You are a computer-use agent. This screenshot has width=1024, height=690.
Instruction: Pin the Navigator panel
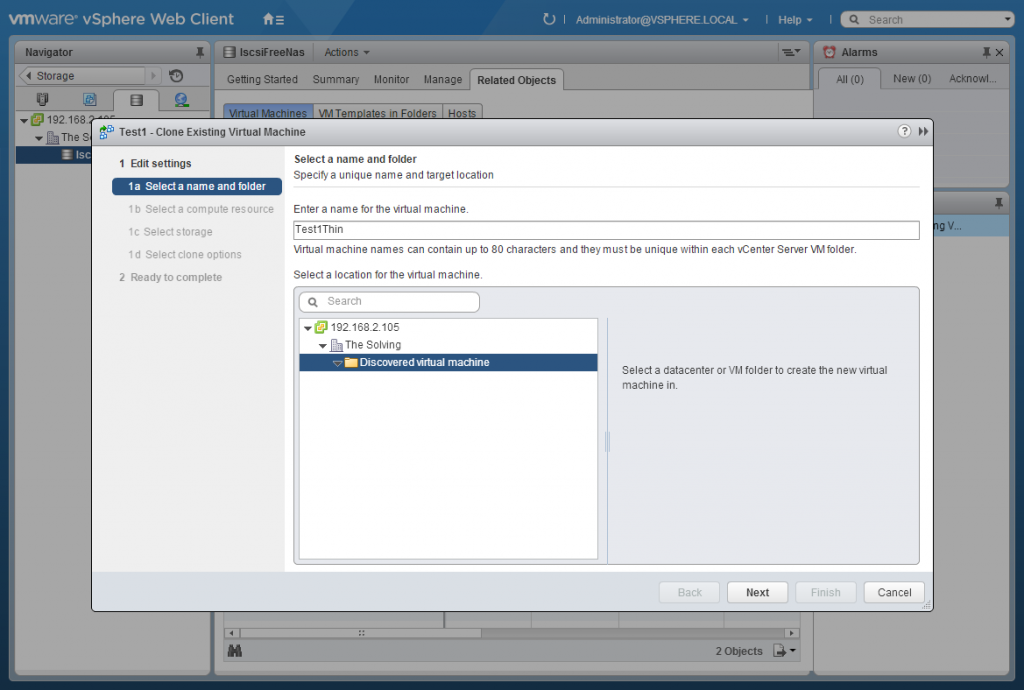tap(200, 51)
